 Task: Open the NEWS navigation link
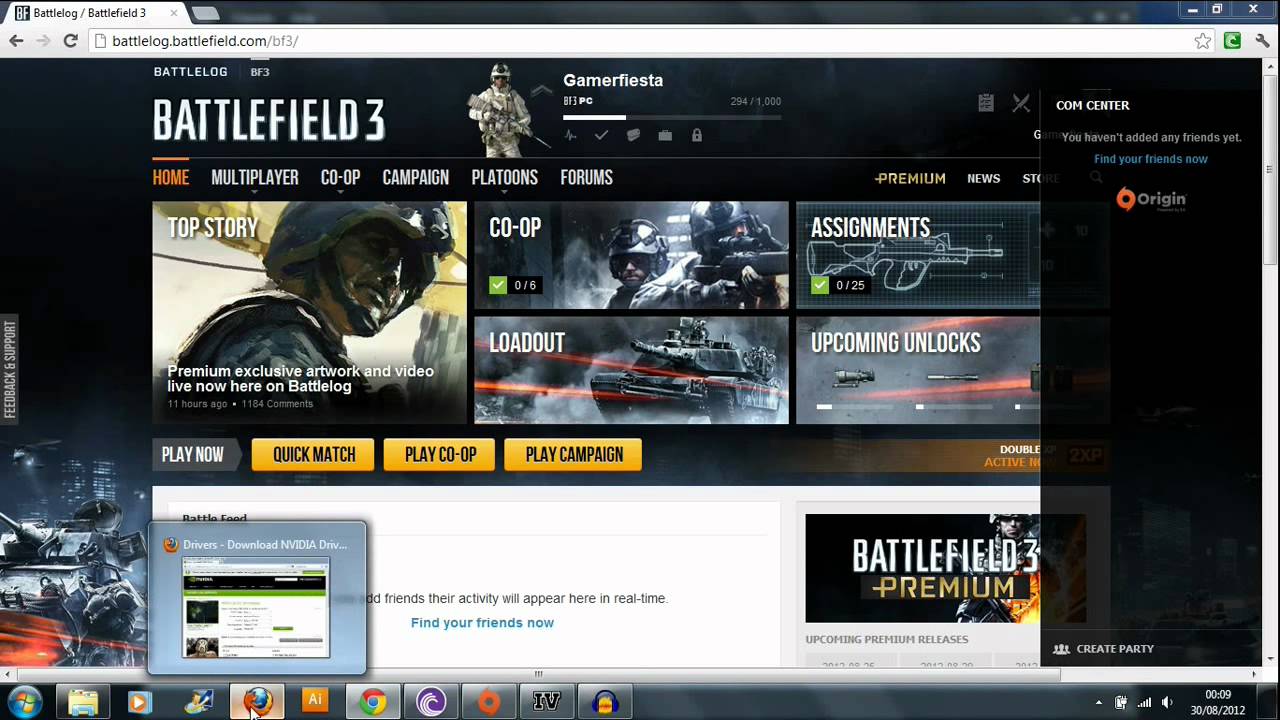984,178
